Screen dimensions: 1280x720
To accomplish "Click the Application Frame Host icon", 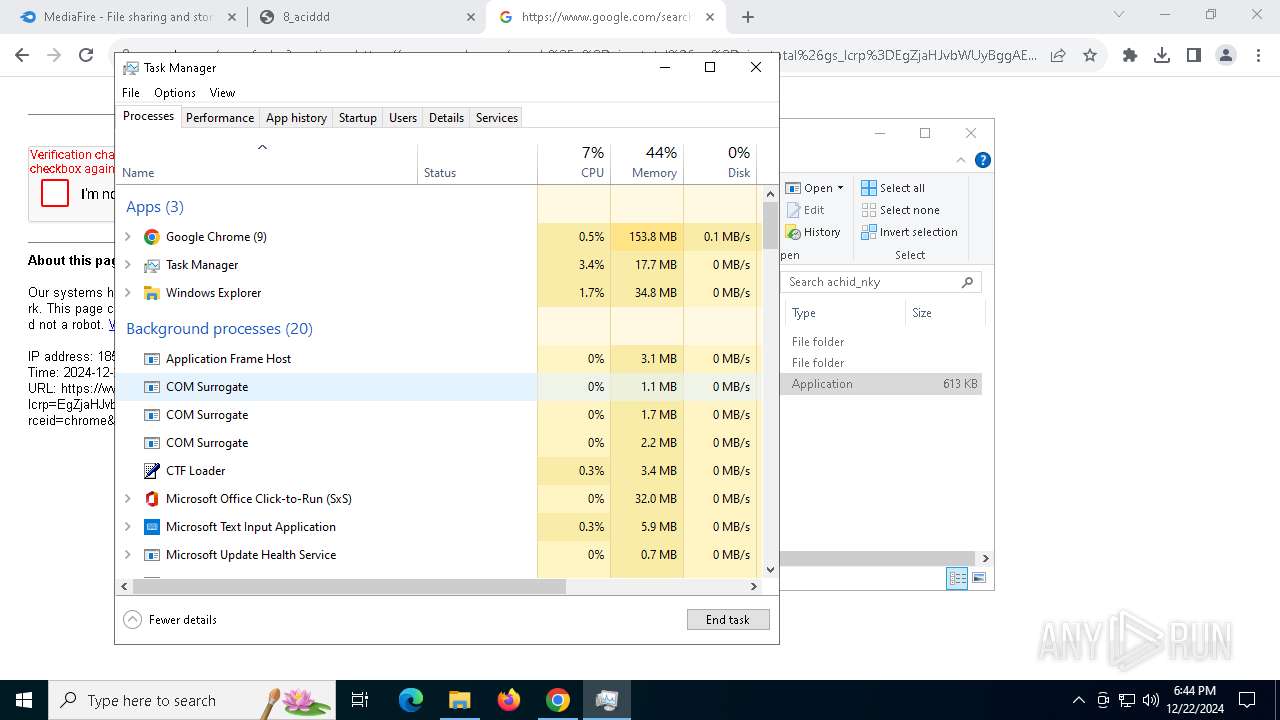I will 152,359.
